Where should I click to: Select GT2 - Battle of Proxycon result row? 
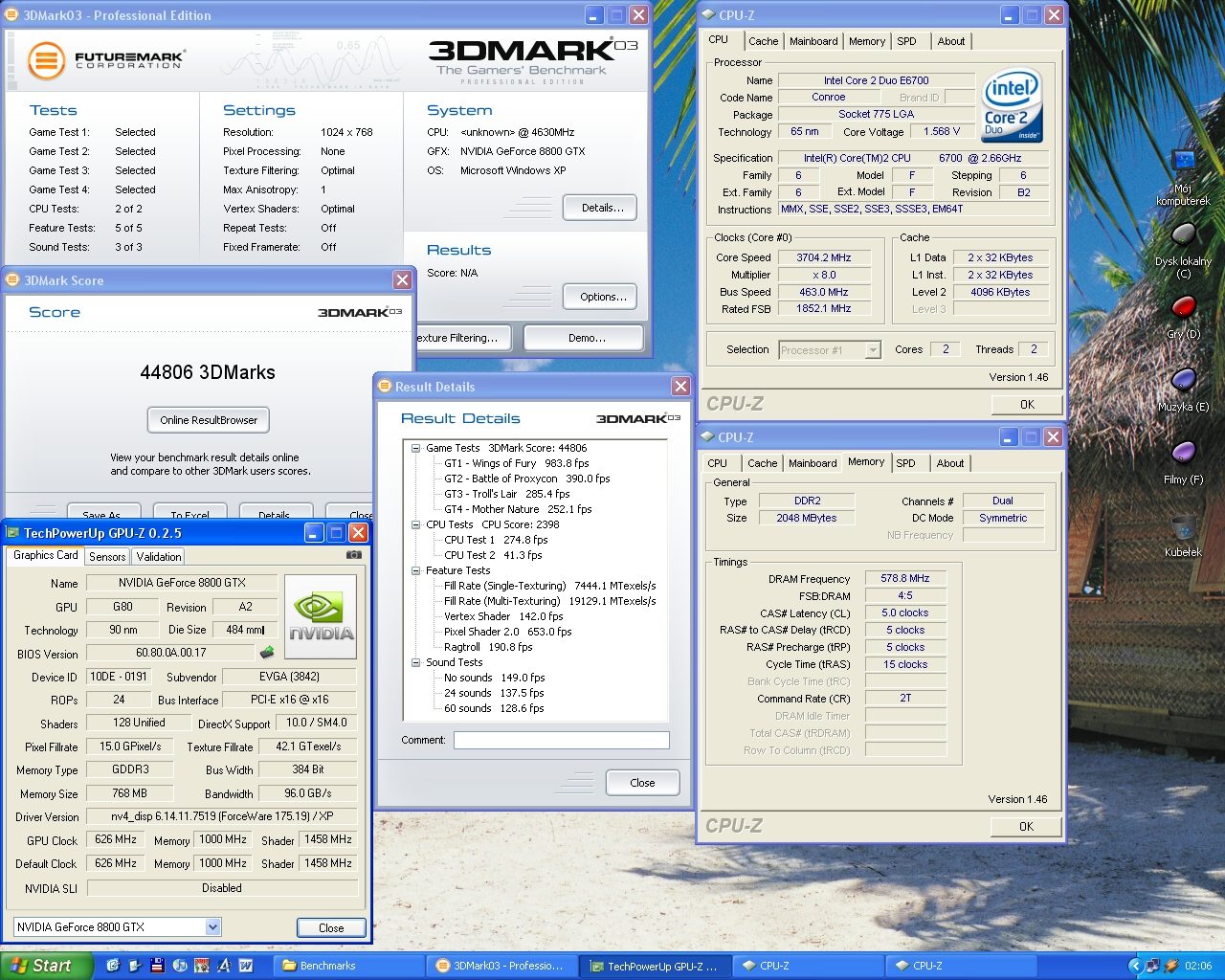tap(526, 479)
